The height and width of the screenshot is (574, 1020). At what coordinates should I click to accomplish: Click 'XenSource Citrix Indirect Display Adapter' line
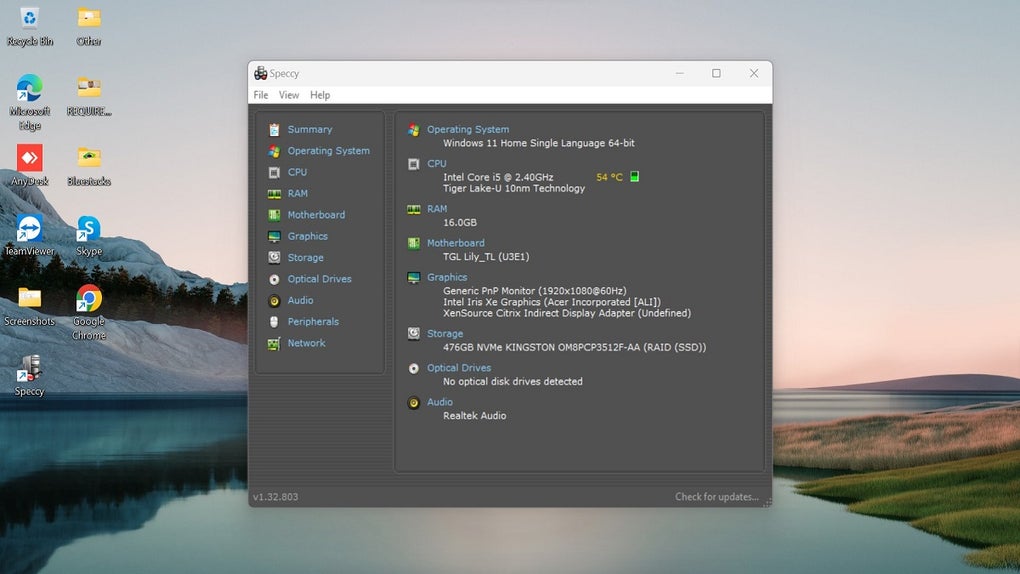[567, 313]
